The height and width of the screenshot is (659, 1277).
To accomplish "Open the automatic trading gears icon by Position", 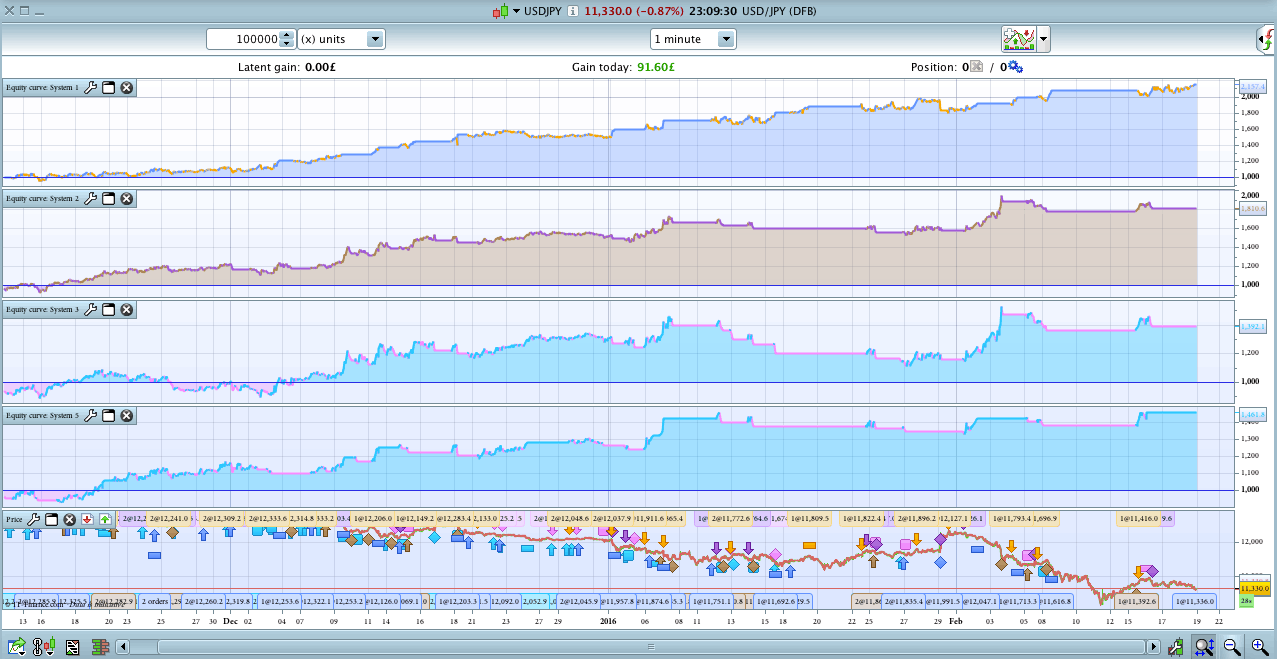I will (1015, 67).
